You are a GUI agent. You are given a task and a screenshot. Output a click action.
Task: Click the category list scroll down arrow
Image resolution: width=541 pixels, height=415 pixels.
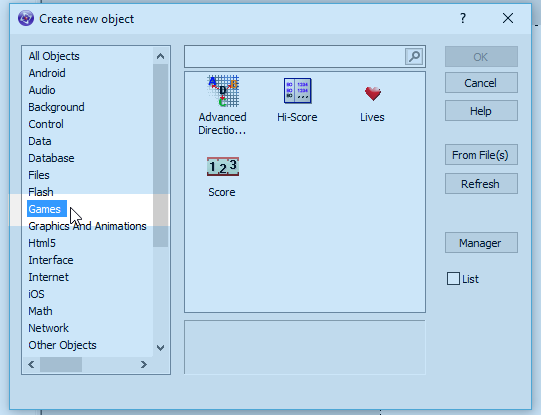(160, 347)
